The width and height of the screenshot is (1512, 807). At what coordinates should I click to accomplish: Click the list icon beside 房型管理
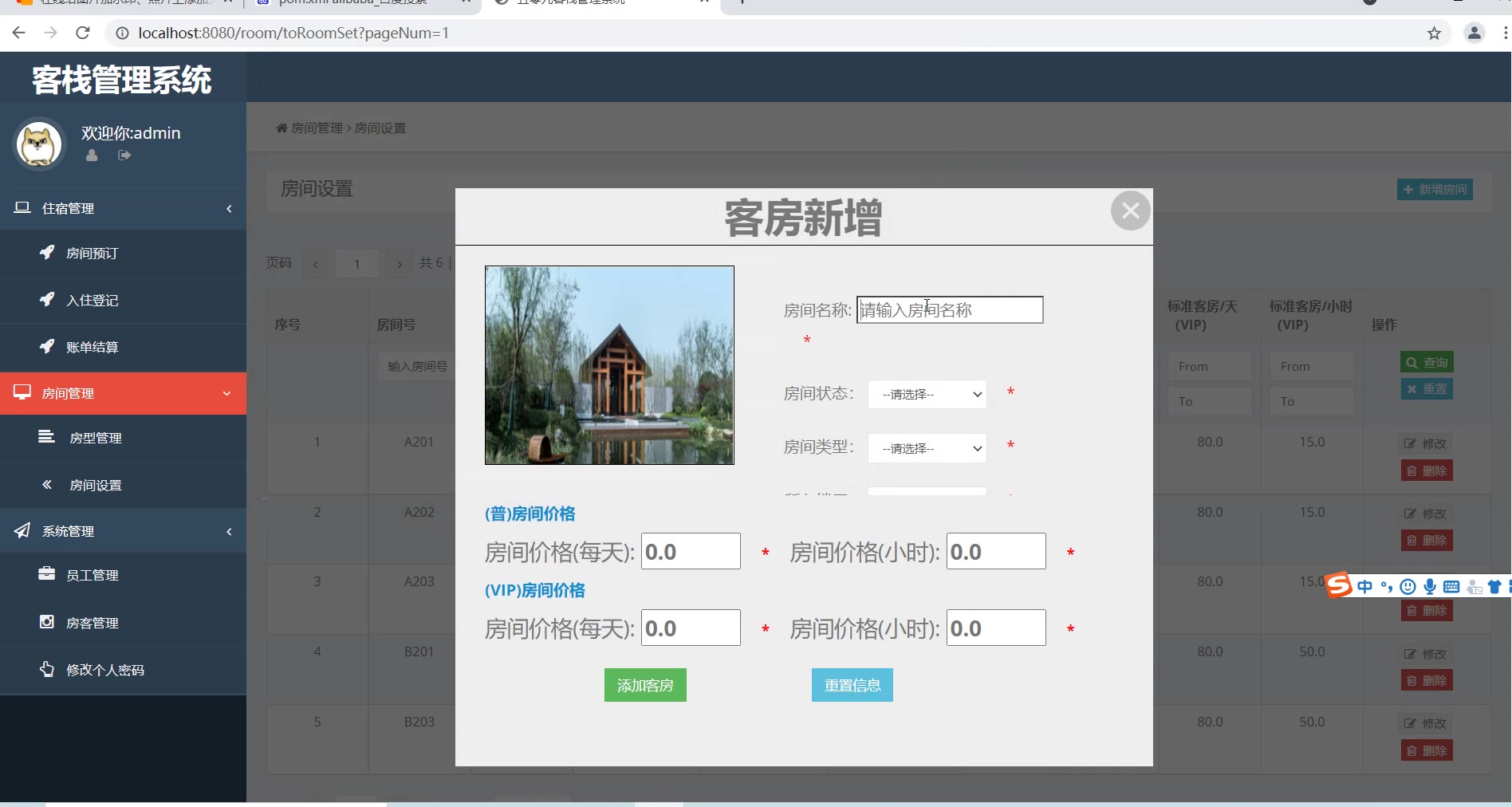tap(47, 436)
